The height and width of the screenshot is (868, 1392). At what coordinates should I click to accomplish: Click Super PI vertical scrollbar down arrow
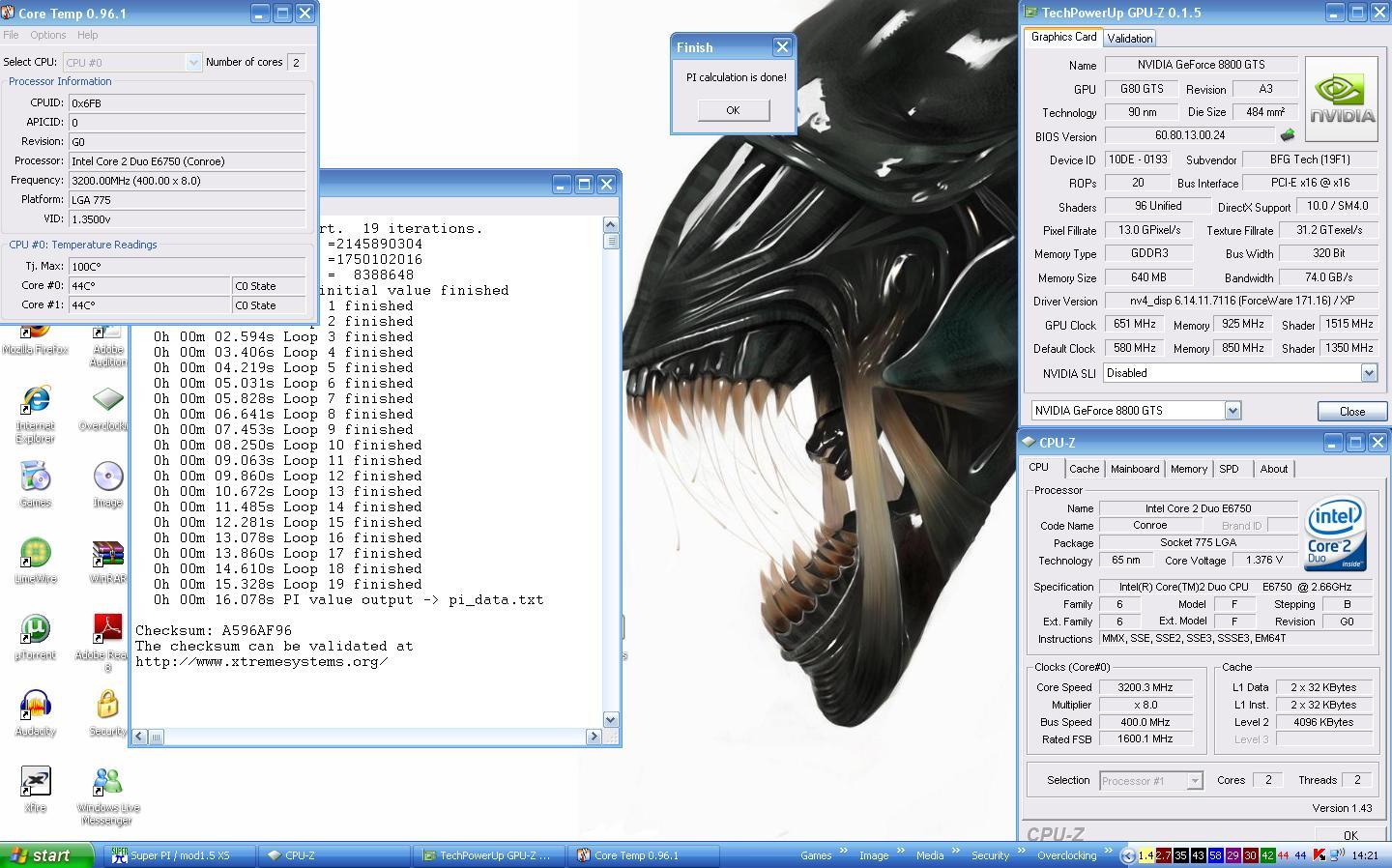(610, 719)
